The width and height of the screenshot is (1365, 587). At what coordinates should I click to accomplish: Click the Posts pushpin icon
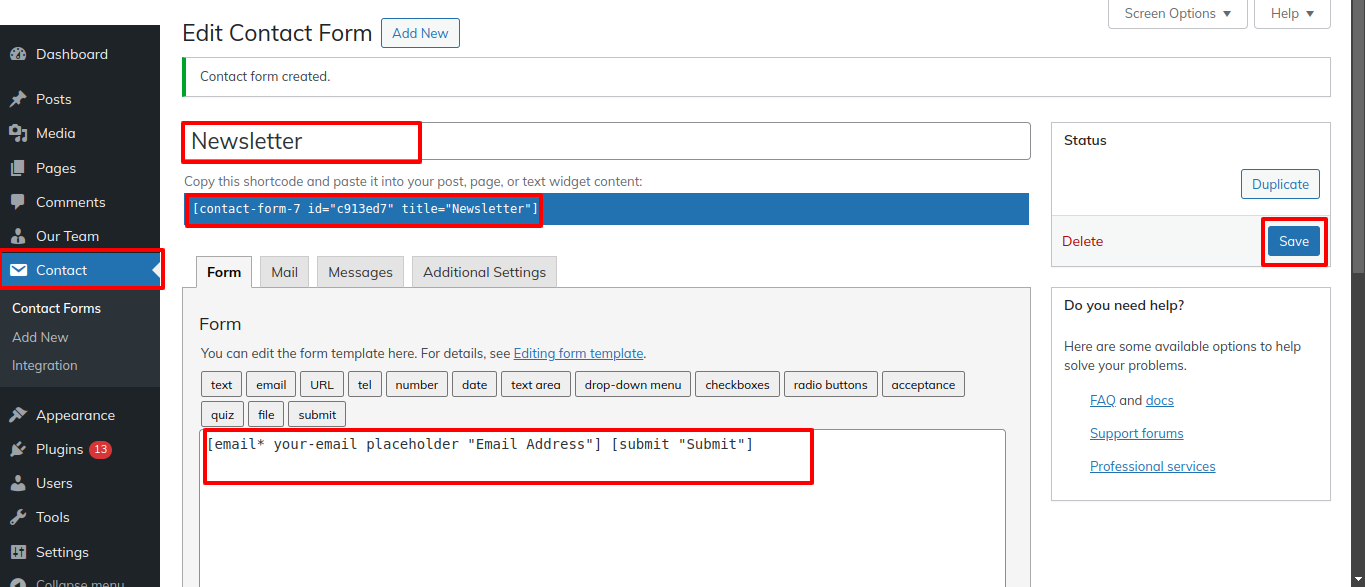[18, 99]
